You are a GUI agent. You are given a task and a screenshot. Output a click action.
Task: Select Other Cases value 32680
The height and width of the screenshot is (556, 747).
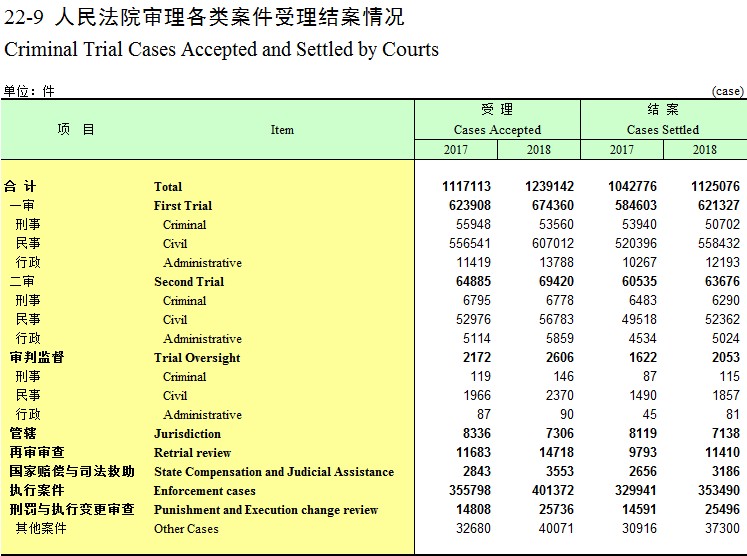473,528
